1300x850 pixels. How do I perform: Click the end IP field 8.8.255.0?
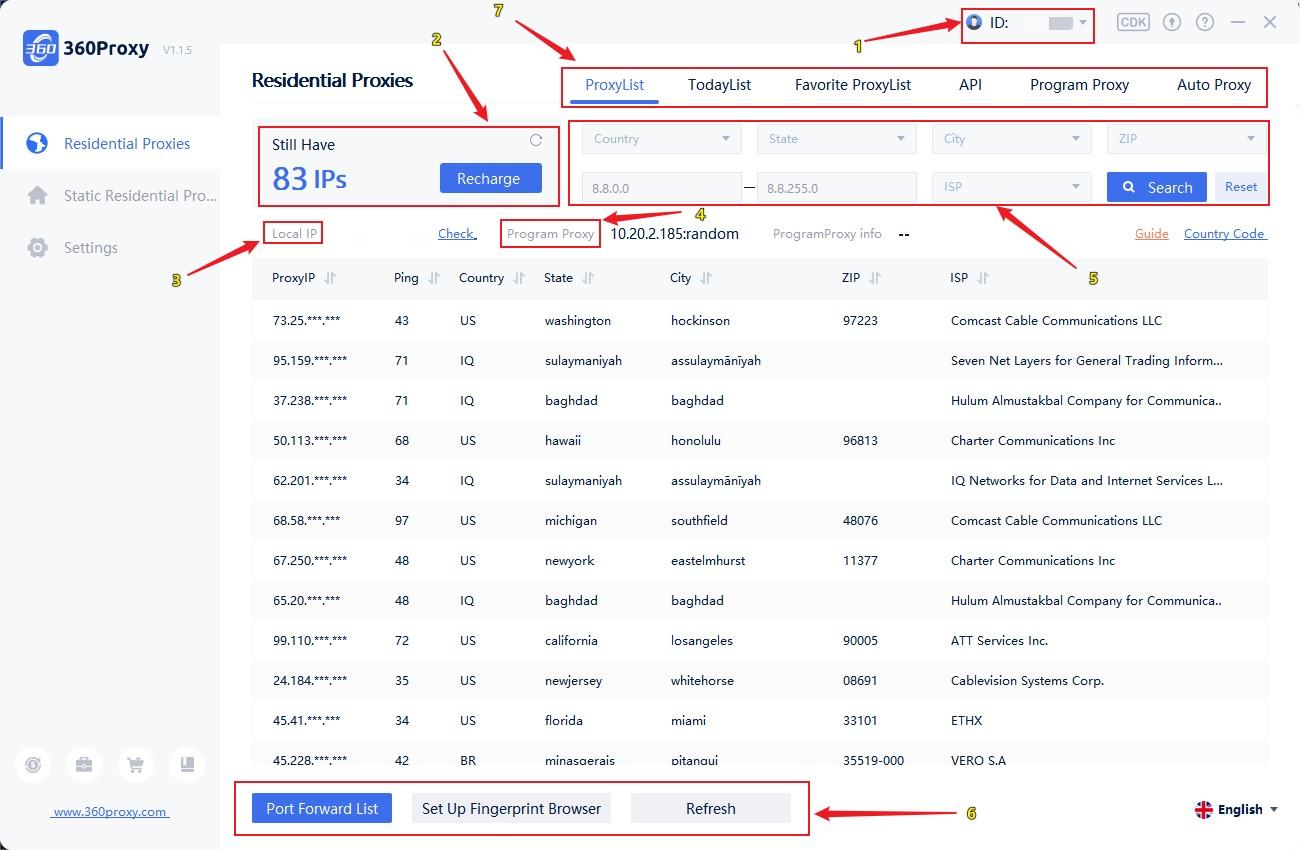(x=837, y=187)
